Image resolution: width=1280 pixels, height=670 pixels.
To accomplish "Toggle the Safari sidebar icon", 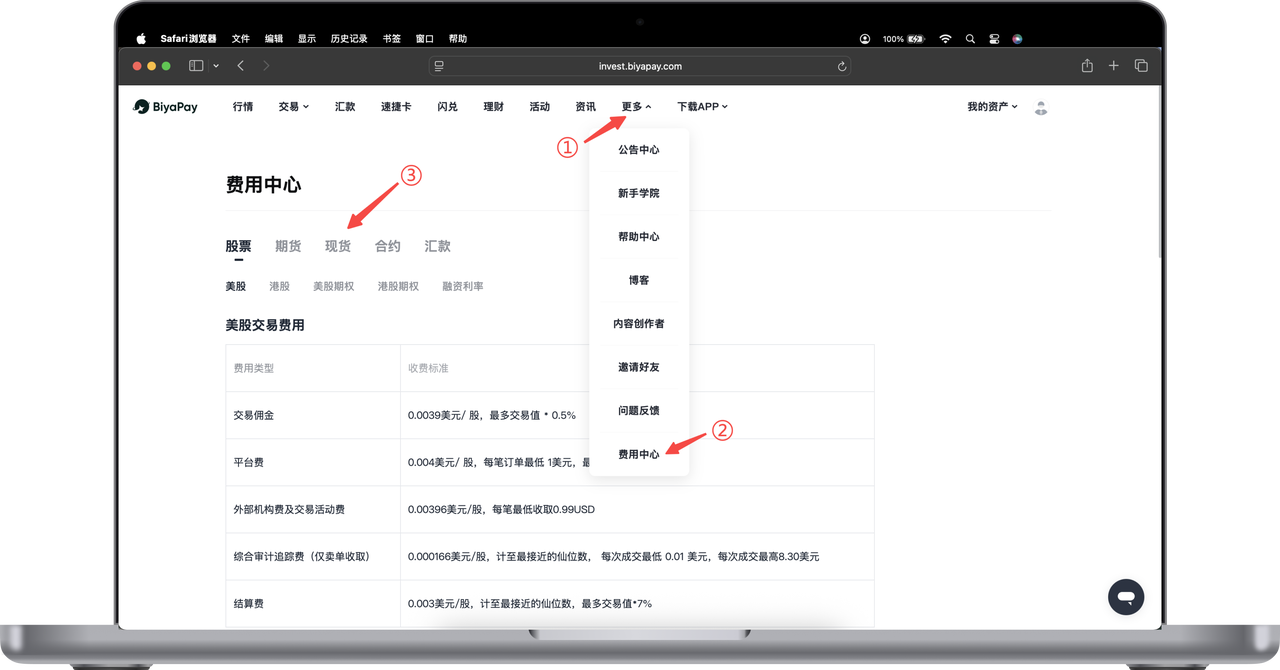I will click(x=196, y=66).
